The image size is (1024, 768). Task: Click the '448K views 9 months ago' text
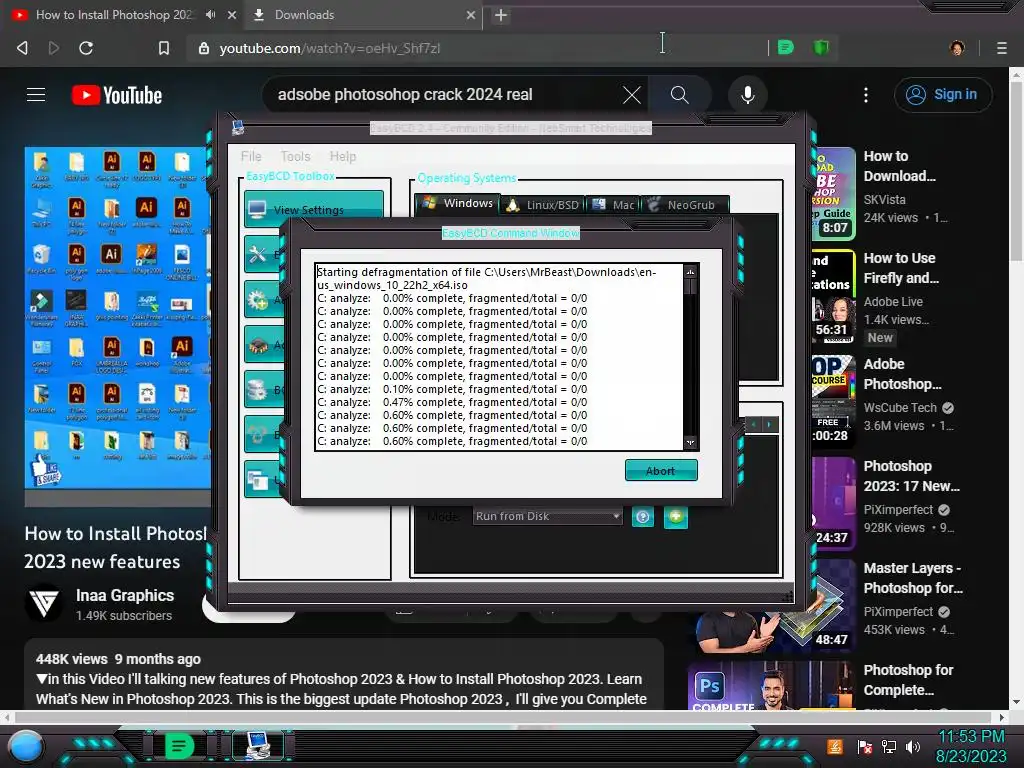[118, 659]
